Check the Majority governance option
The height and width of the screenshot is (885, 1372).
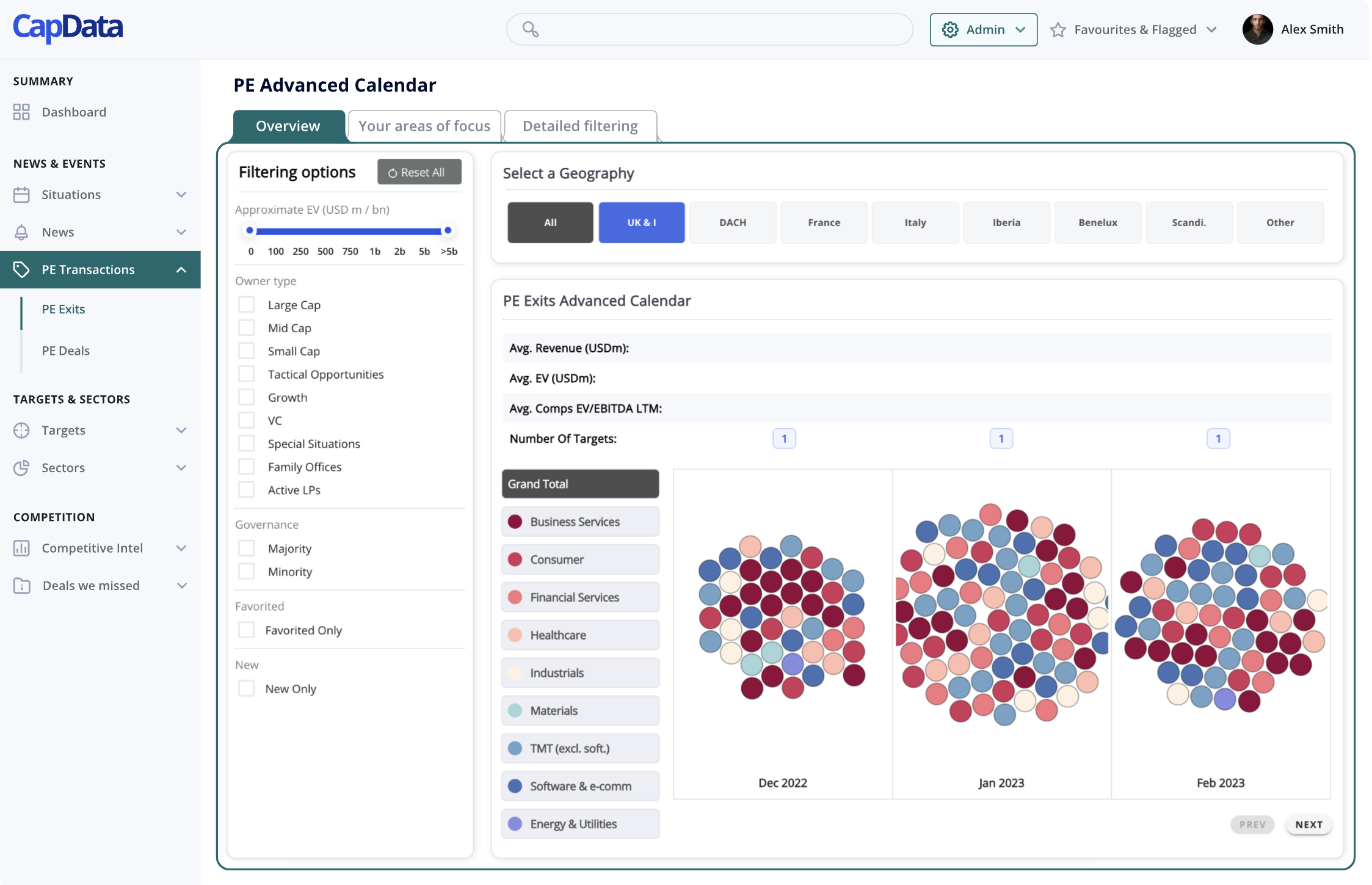(247, 548)
